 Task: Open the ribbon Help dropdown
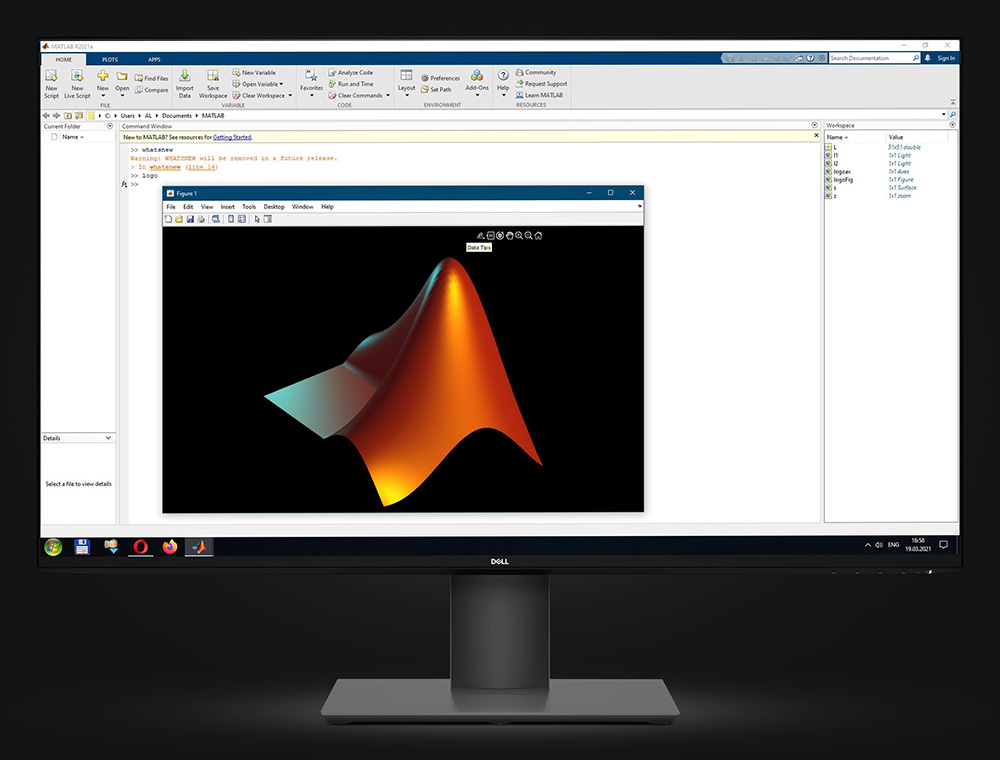click(x=503, y=84)
